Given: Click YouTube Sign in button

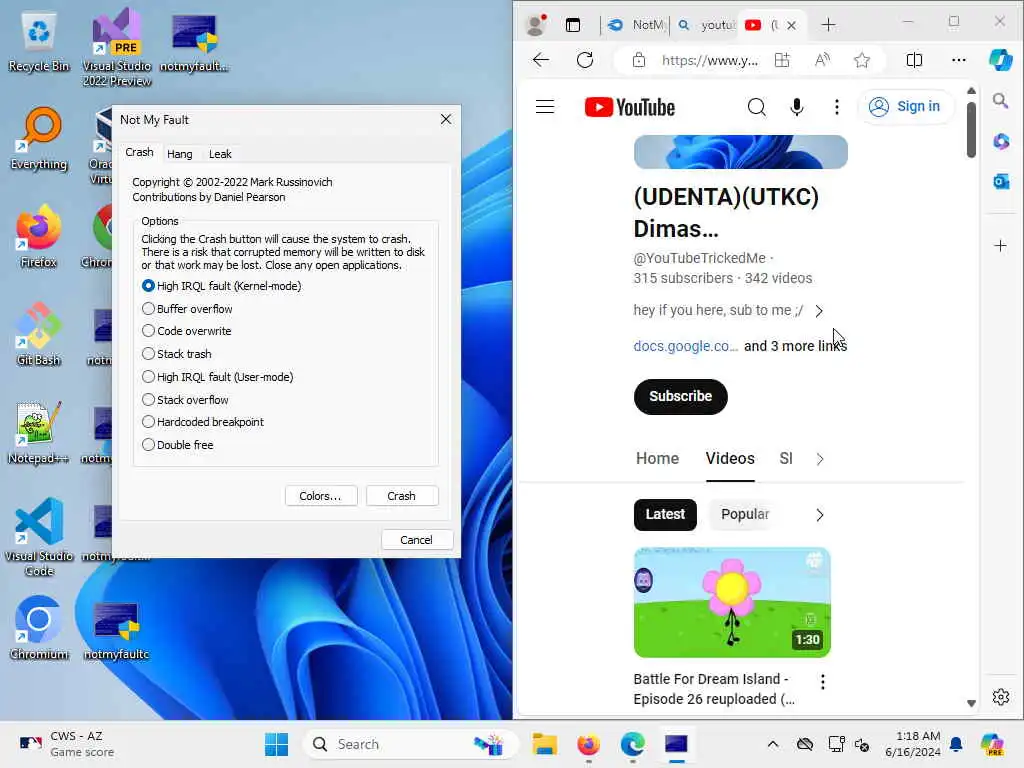Looking at the screenshot, I should [x=904, y=106].
